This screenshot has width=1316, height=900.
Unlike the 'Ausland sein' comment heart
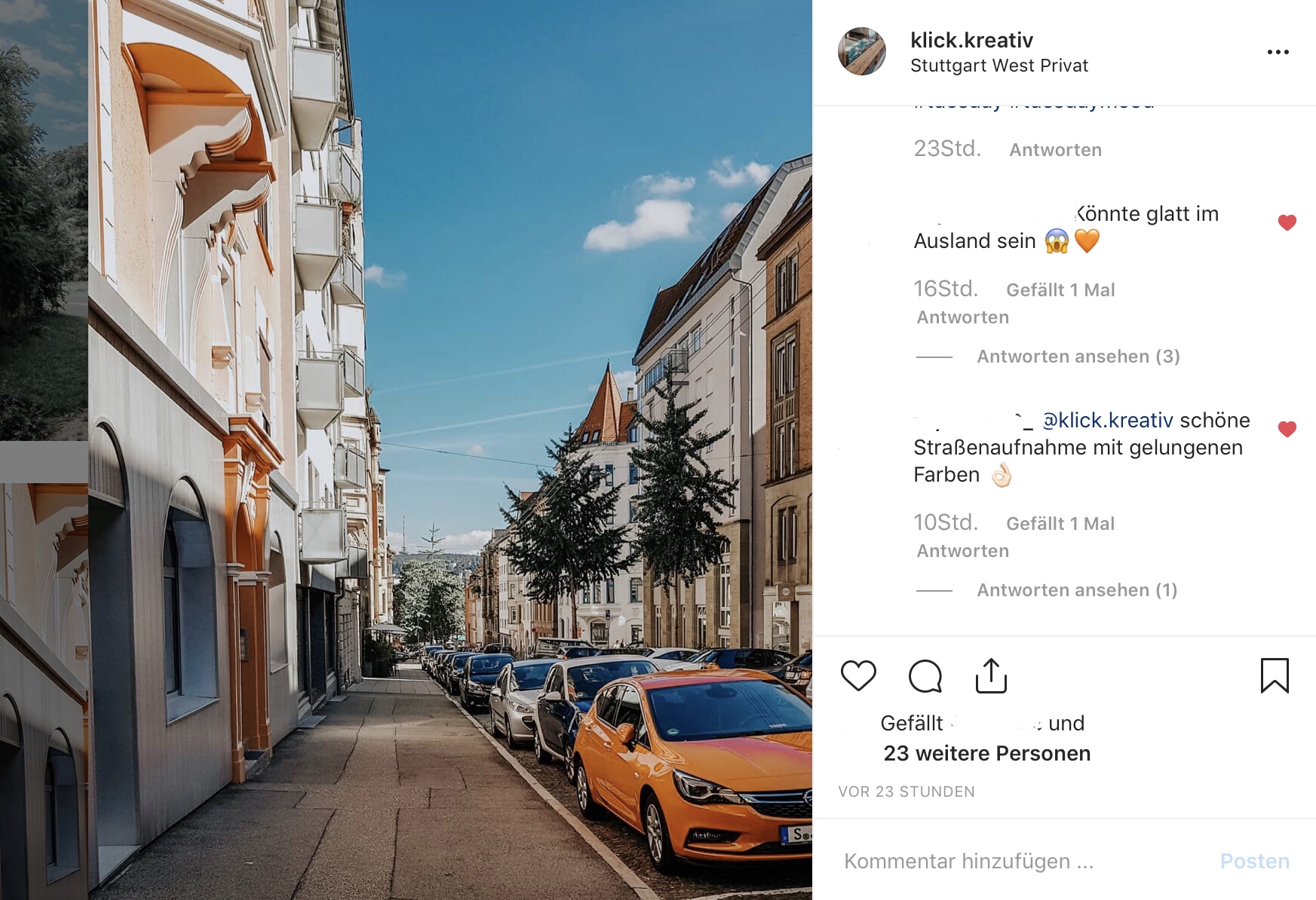click(1287, 222)
